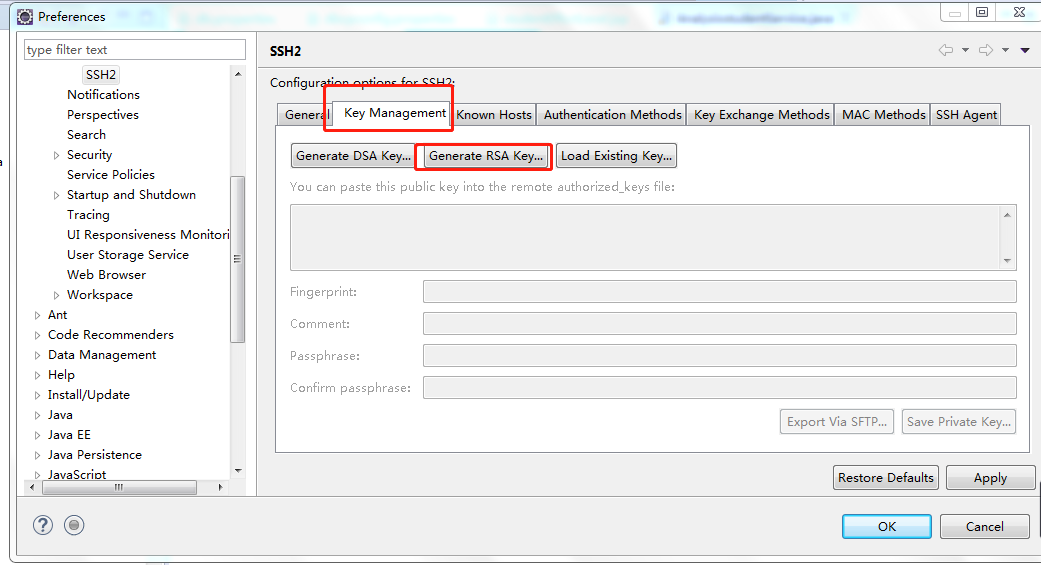Click the record/import preferences round icon

(74, 525)
